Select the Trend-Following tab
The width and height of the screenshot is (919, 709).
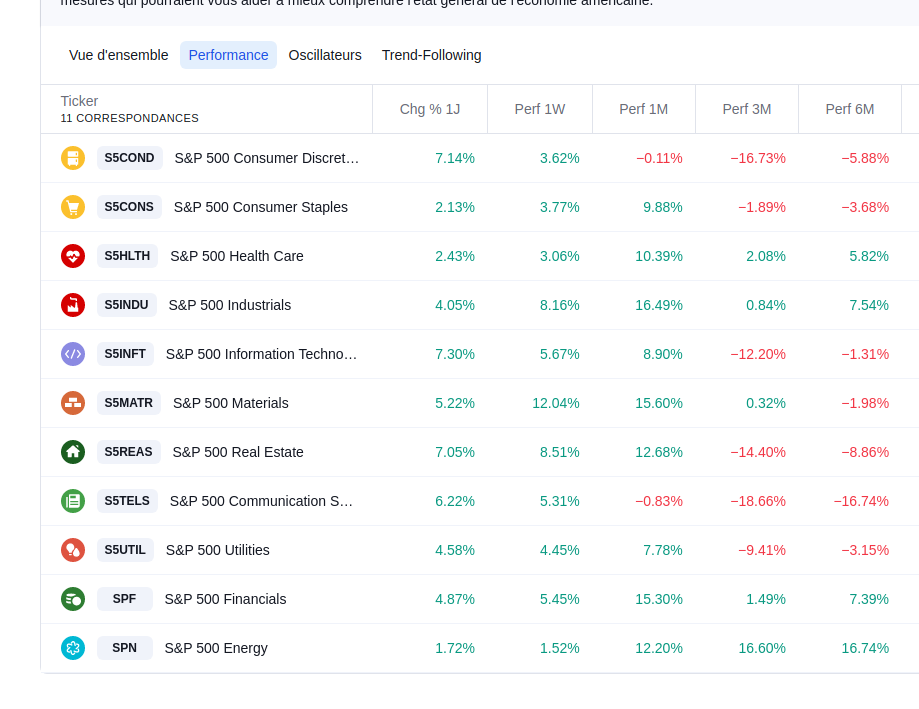point(431,55)
